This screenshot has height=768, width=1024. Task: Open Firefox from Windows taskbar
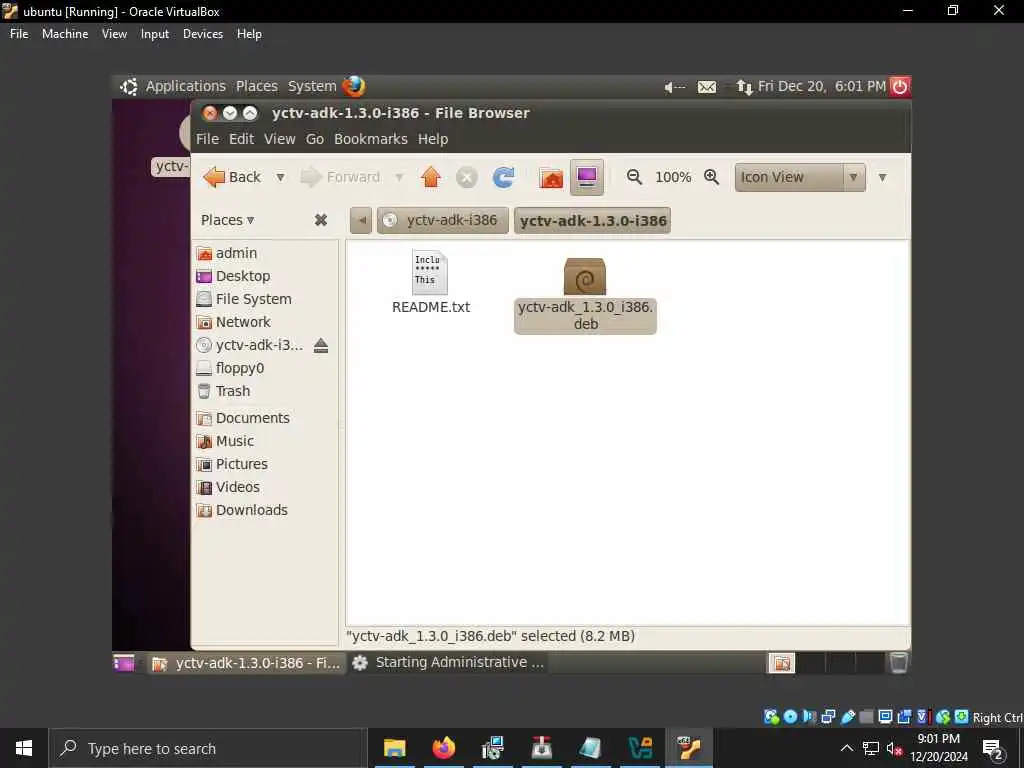coord(443,748)
